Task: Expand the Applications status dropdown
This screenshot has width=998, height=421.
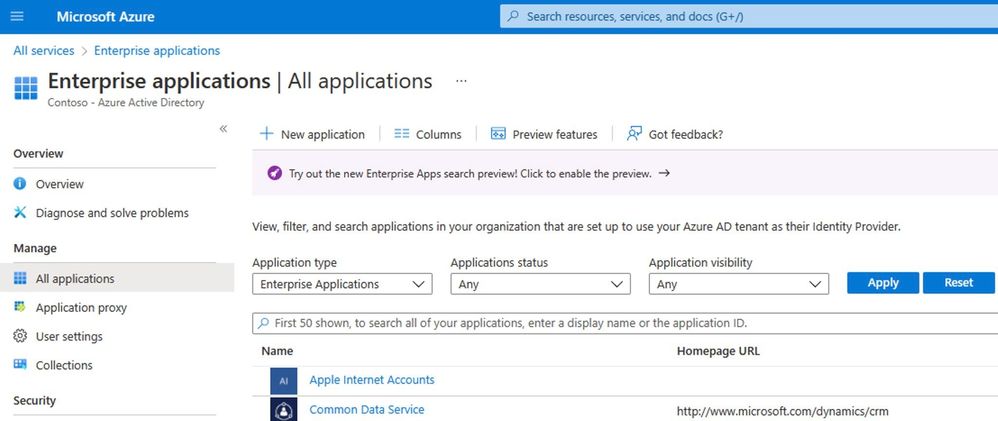Action: pos(540,284)
